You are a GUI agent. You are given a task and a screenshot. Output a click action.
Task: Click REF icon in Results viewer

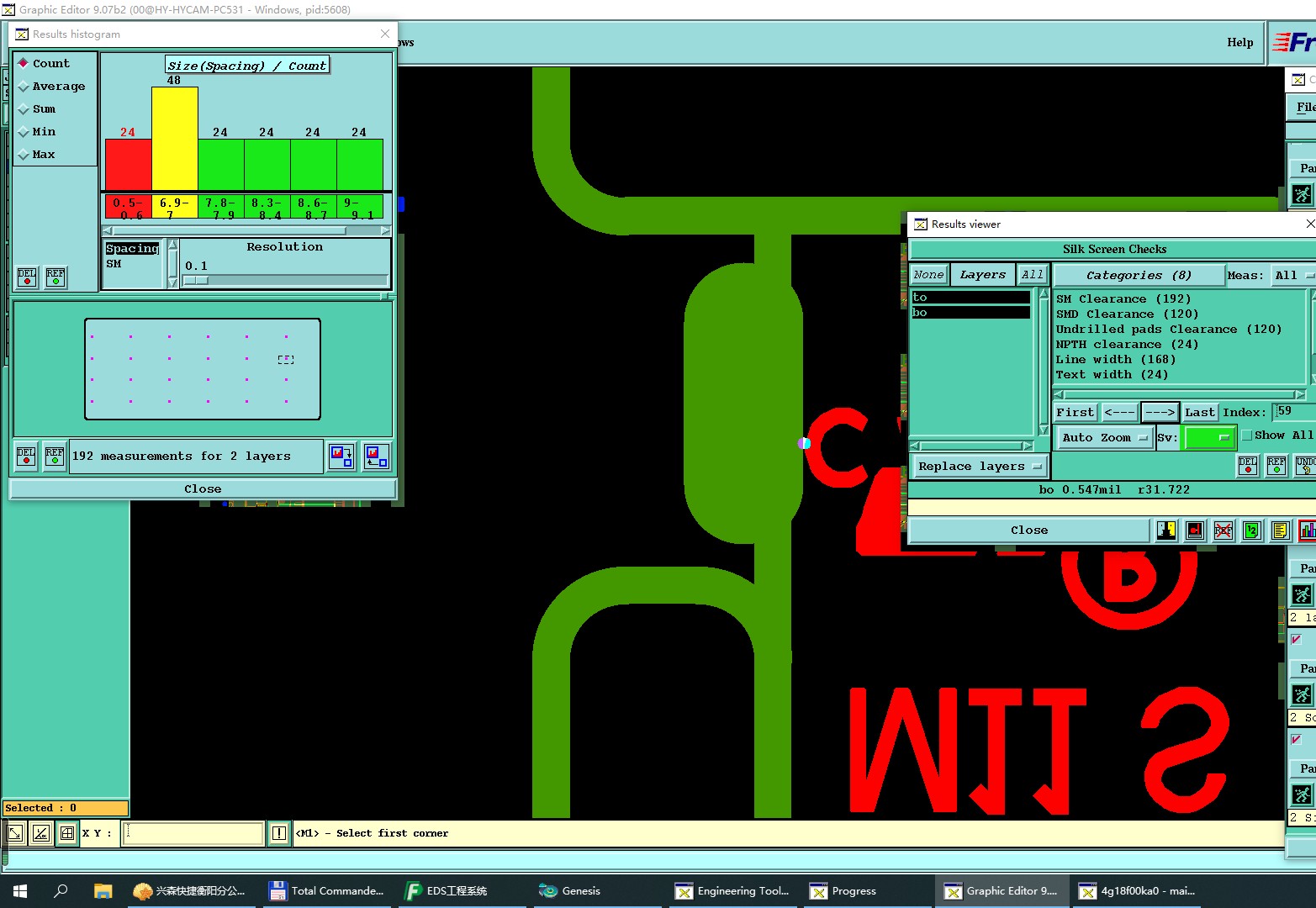[x=1276, y=466]
